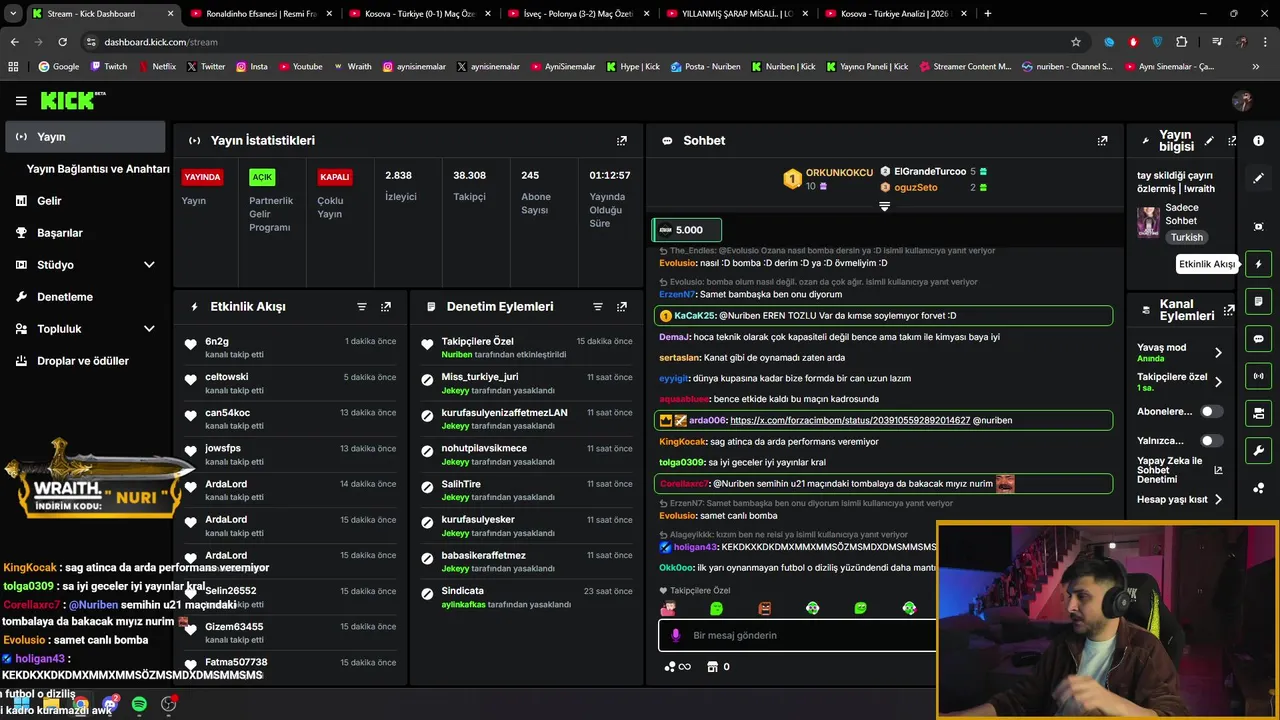Toggle the chat bubble icon in the right sidebar
1280x720 pixels.
[1258, 339]
